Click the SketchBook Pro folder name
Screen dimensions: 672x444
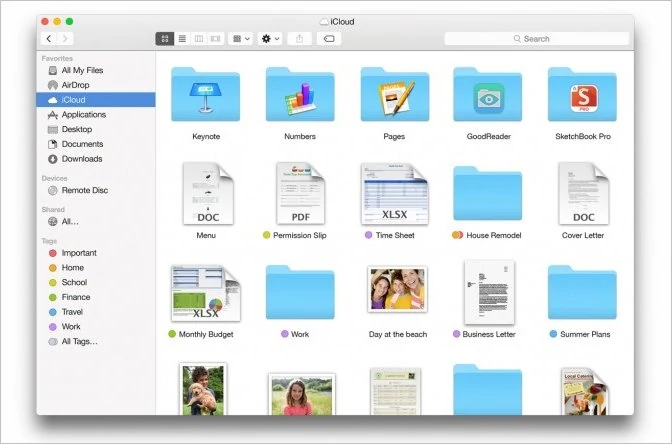click(583, 136)
